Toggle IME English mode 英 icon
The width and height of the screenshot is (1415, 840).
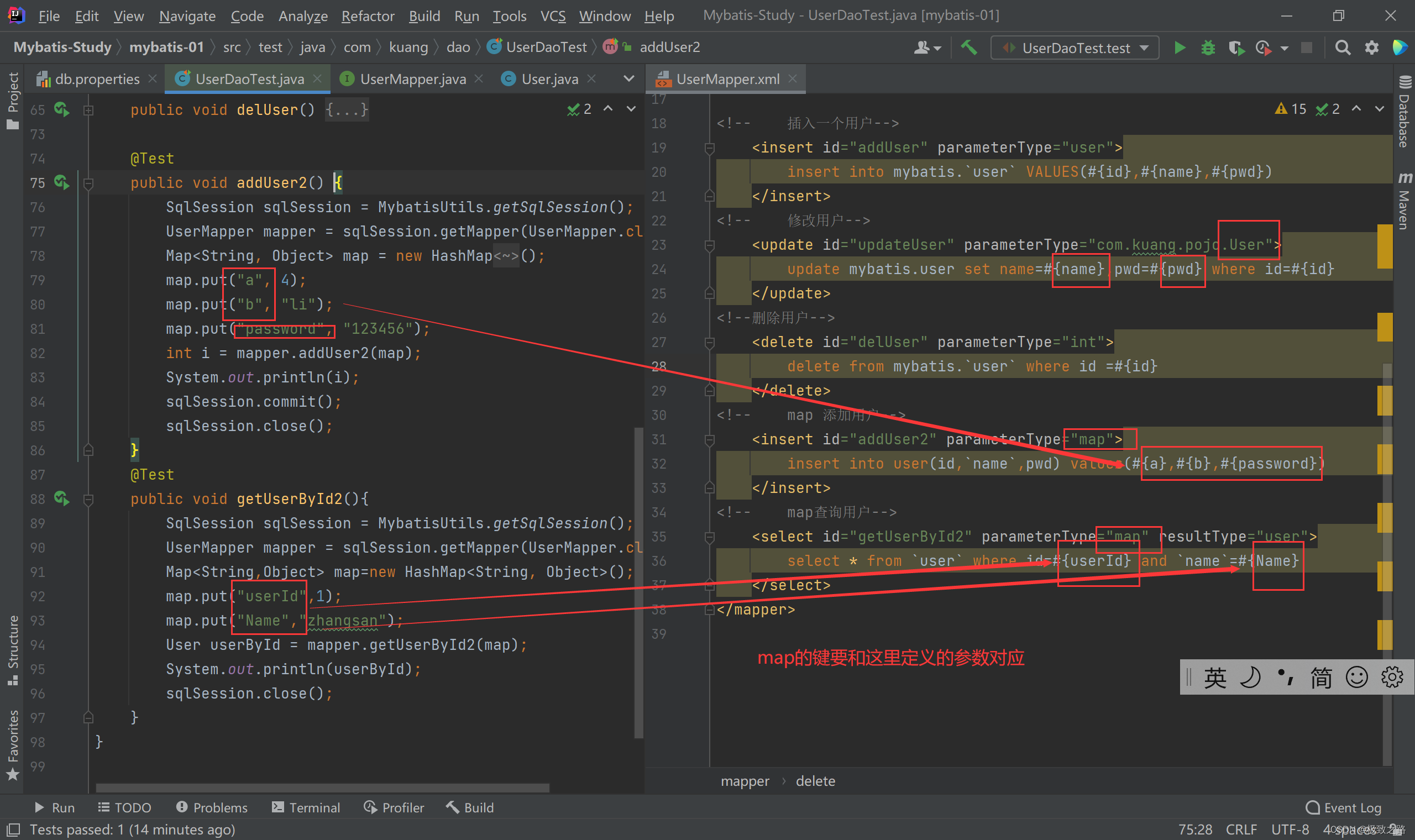click(x=1215, y=677)
